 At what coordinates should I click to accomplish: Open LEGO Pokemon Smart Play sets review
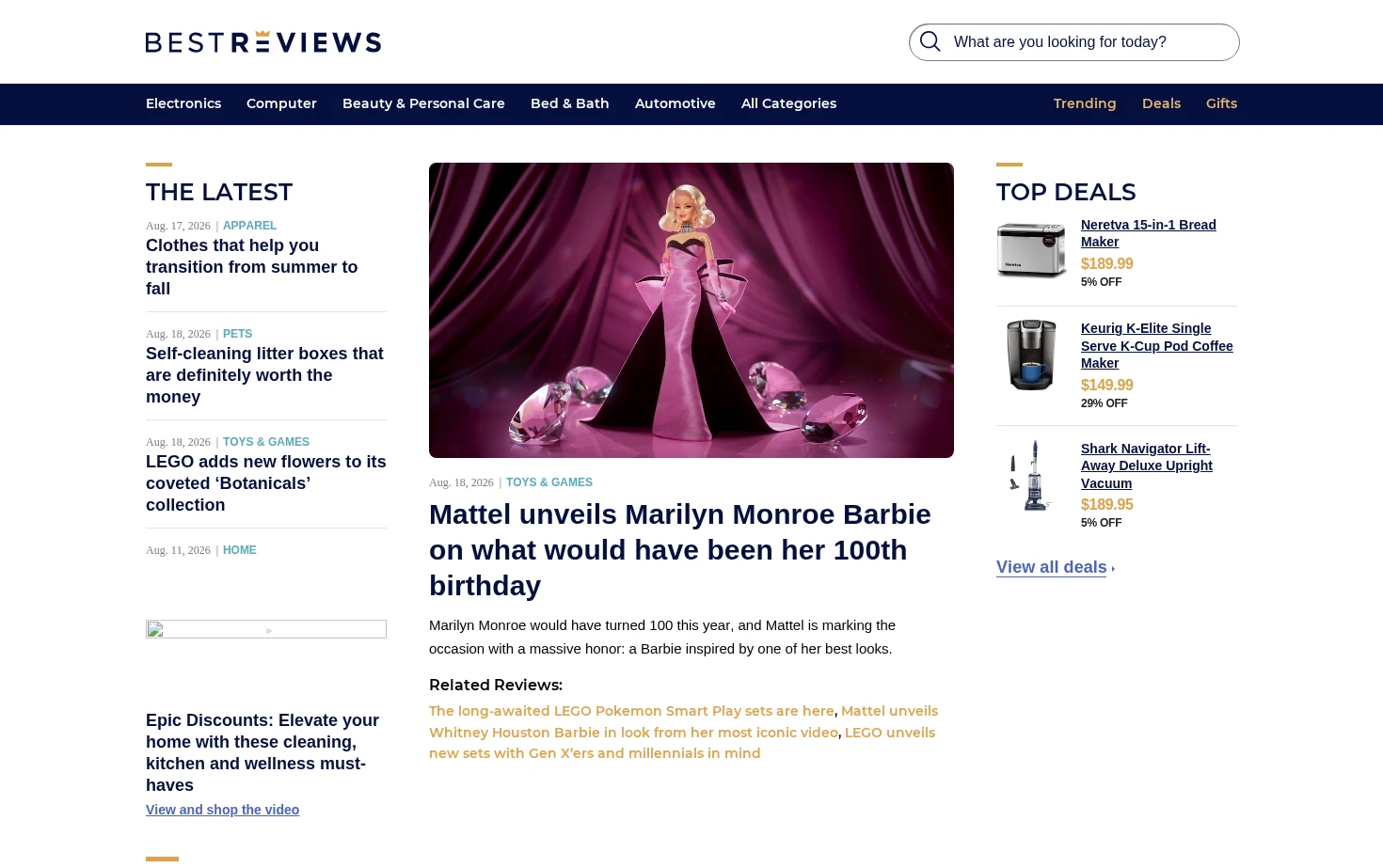click(631, 711)
